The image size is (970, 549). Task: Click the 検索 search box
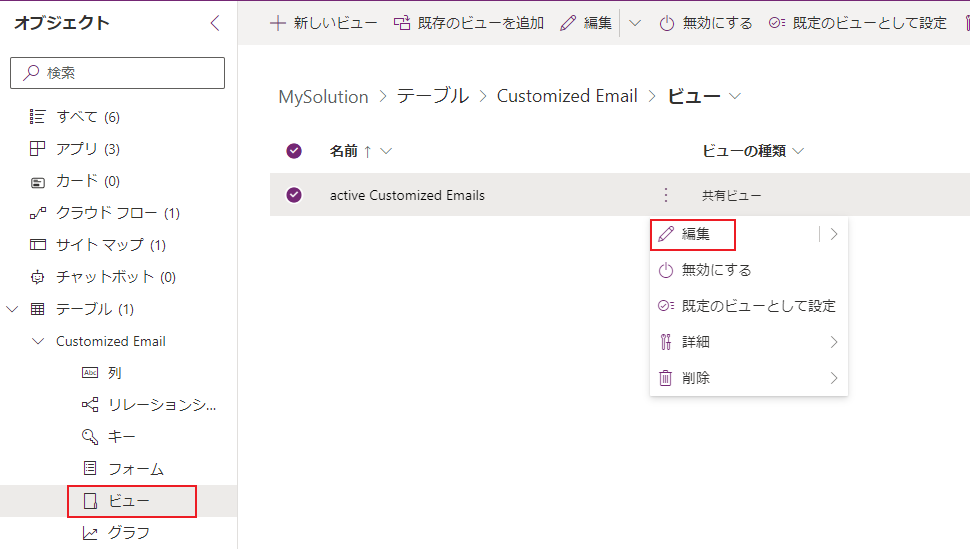point(118,73)
